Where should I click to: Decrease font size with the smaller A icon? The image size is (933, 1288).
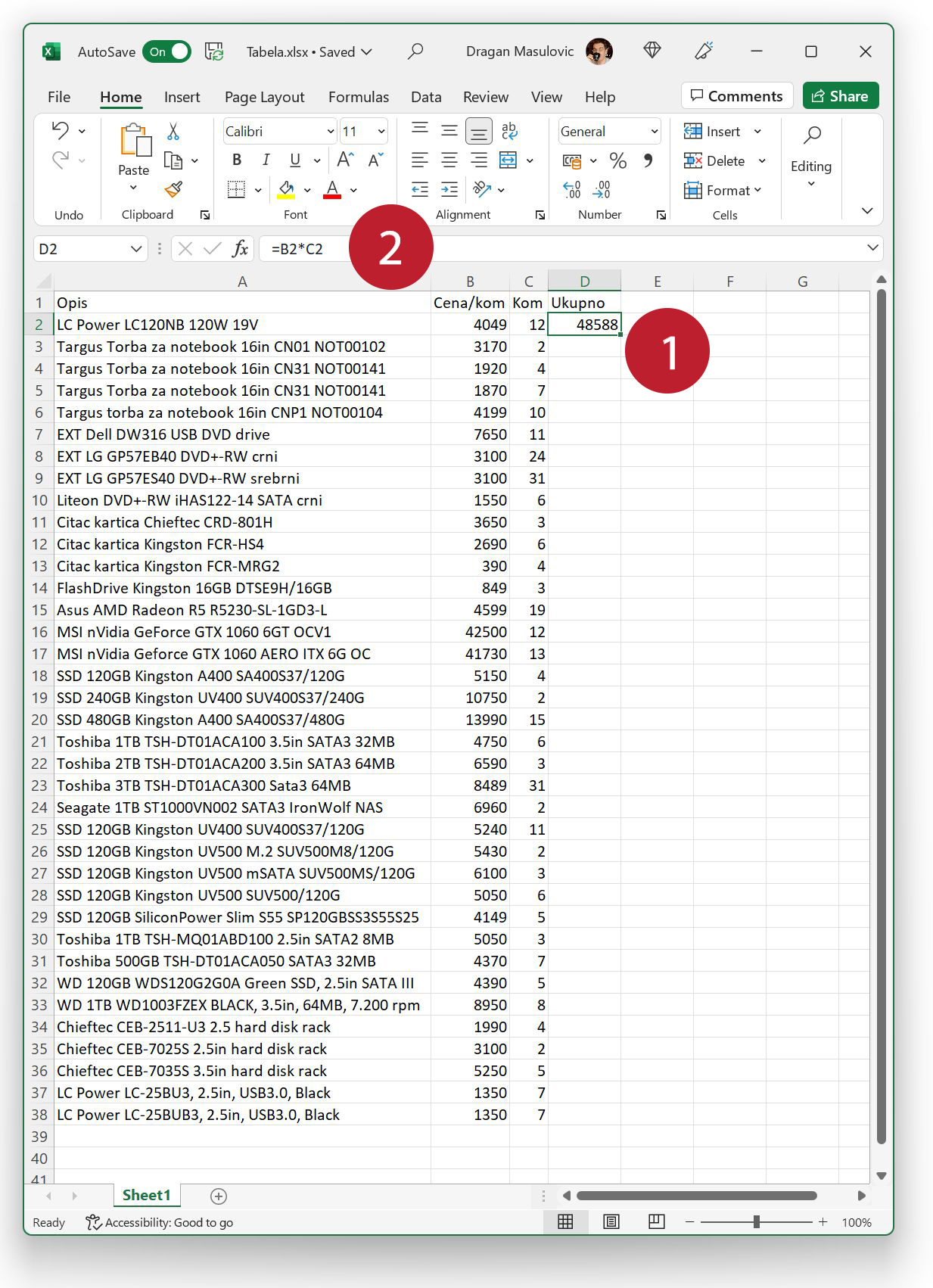[375, 160]
